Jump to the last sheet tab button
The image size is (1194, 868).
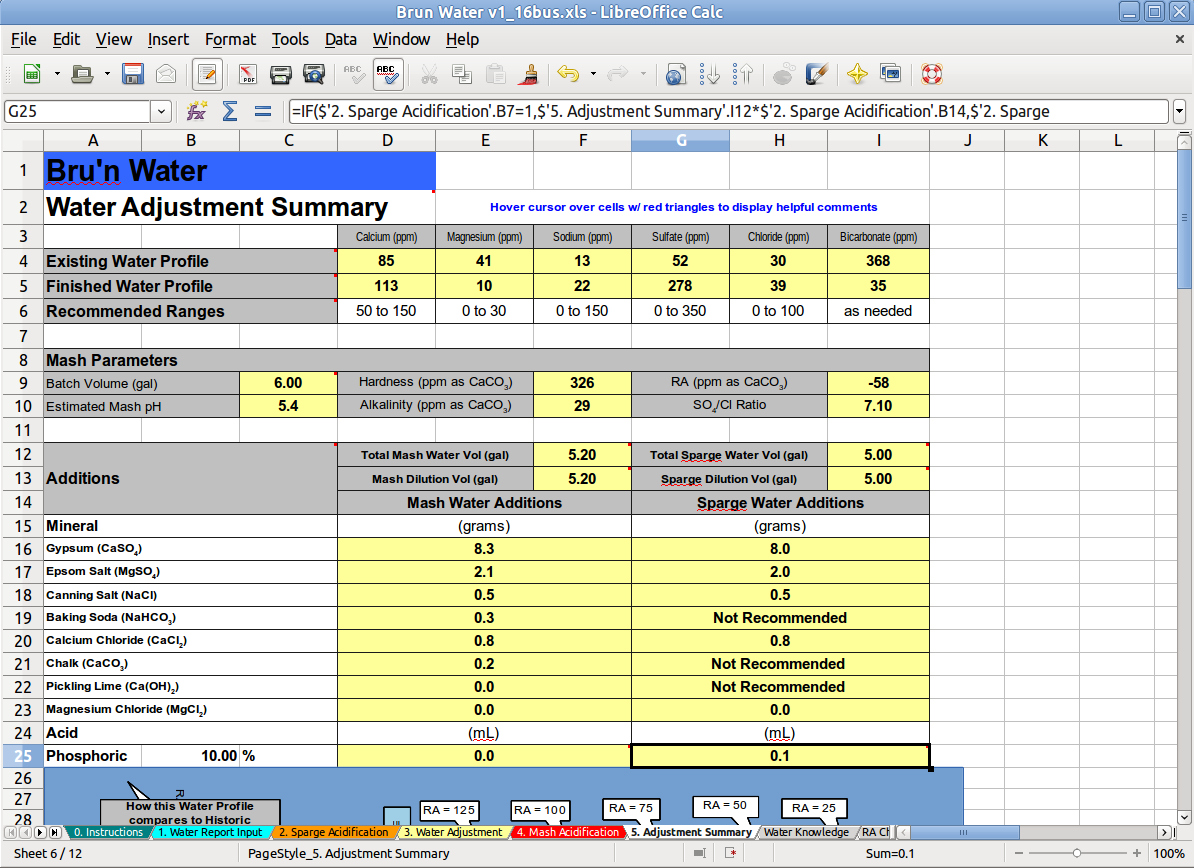[x=55, y=832]
